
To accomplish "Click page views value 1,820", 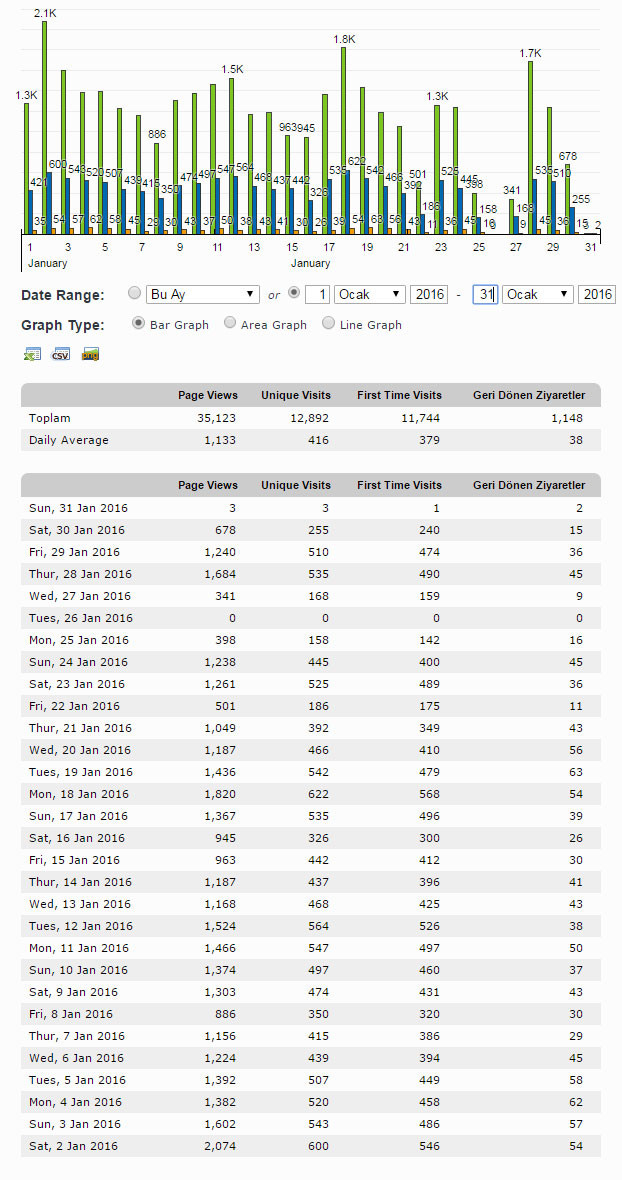I will tap(220, 794).
